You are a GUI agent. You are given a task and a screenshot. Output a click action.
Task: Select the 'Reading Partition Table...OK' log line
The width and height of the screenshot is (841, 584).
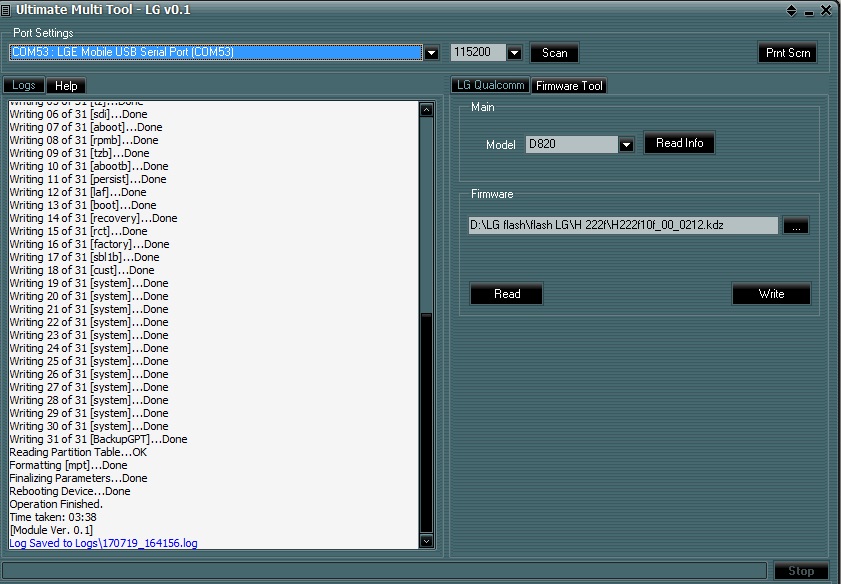click(78, 453)
